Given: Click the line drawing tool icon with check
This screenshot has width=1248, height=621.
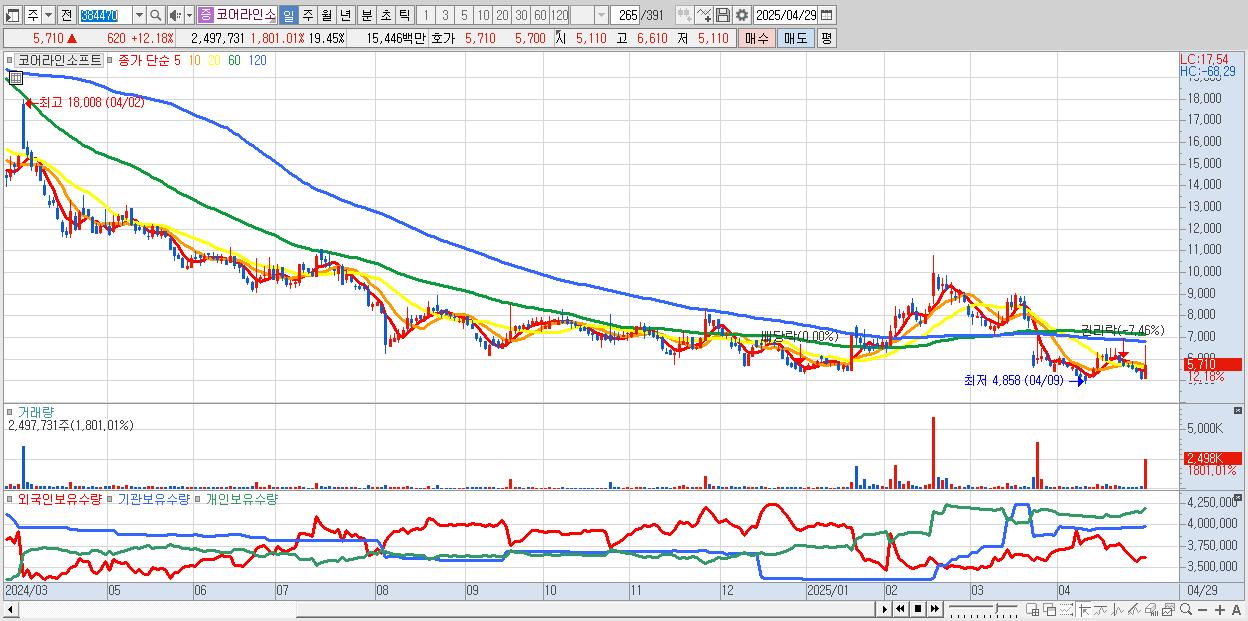Looking at the screenshot, I should (703, 15).
